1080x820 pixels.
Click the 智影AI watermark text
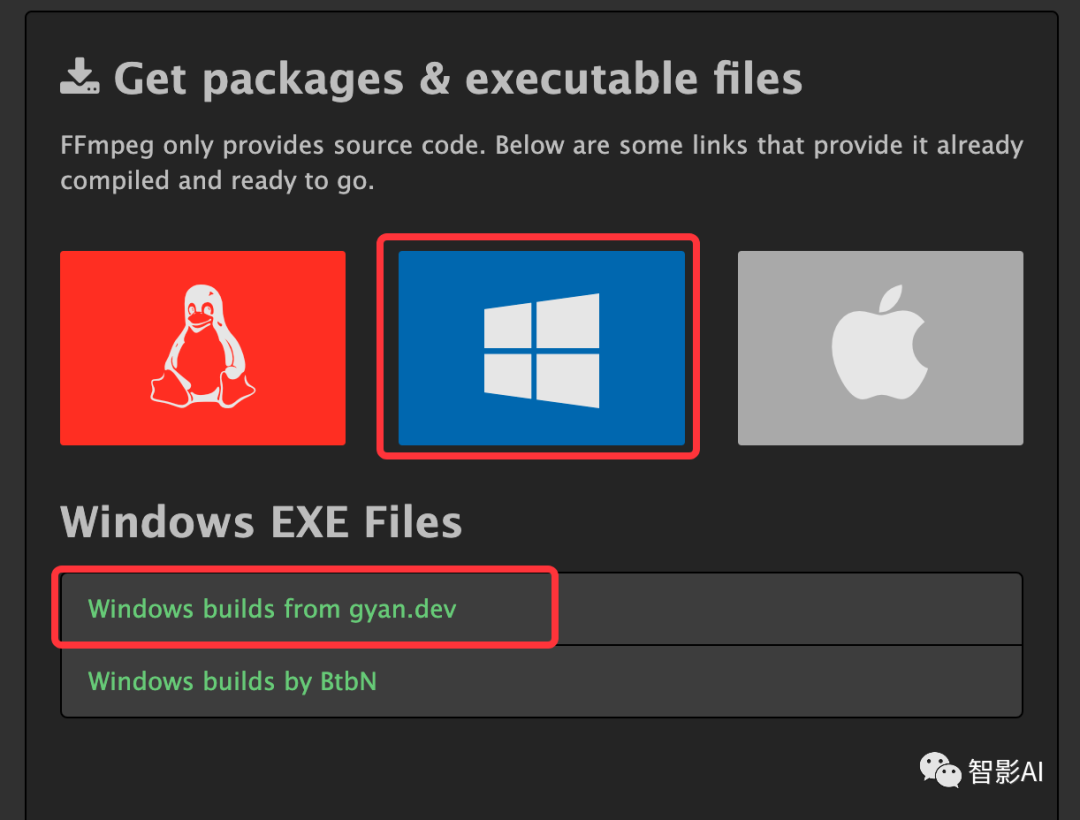point(1006,771)
